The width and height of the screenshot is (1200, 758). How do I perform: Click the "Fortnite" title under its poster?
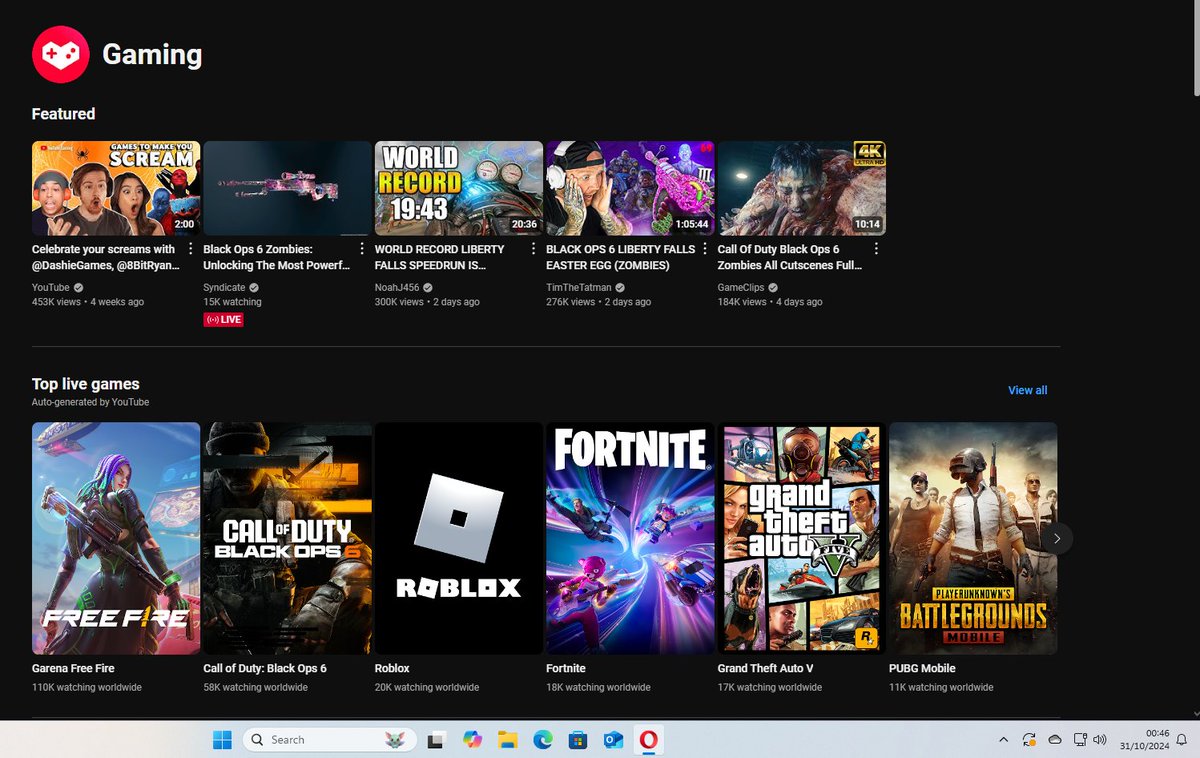point(566,668)
